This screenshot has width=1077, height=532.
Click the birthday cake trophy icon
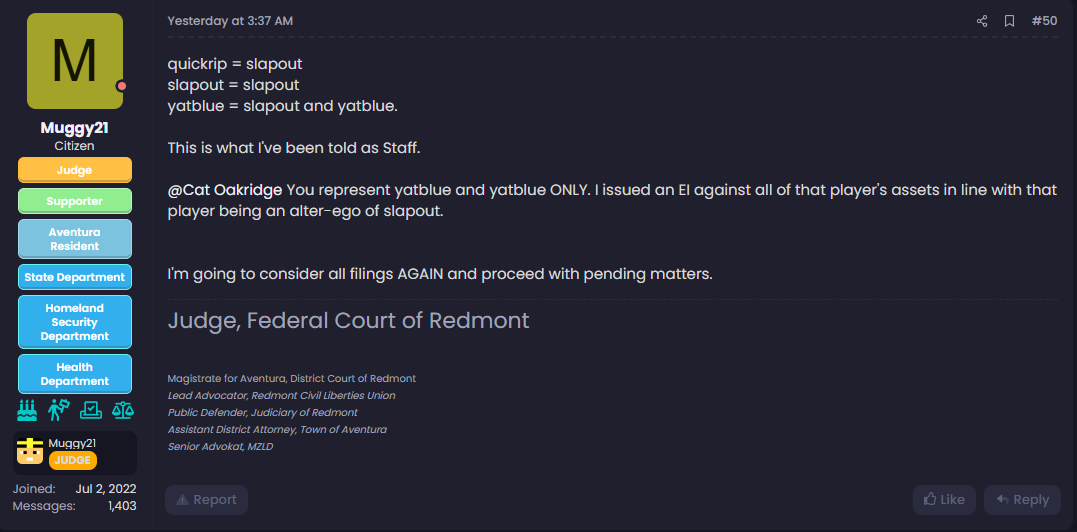coord(27,410)
